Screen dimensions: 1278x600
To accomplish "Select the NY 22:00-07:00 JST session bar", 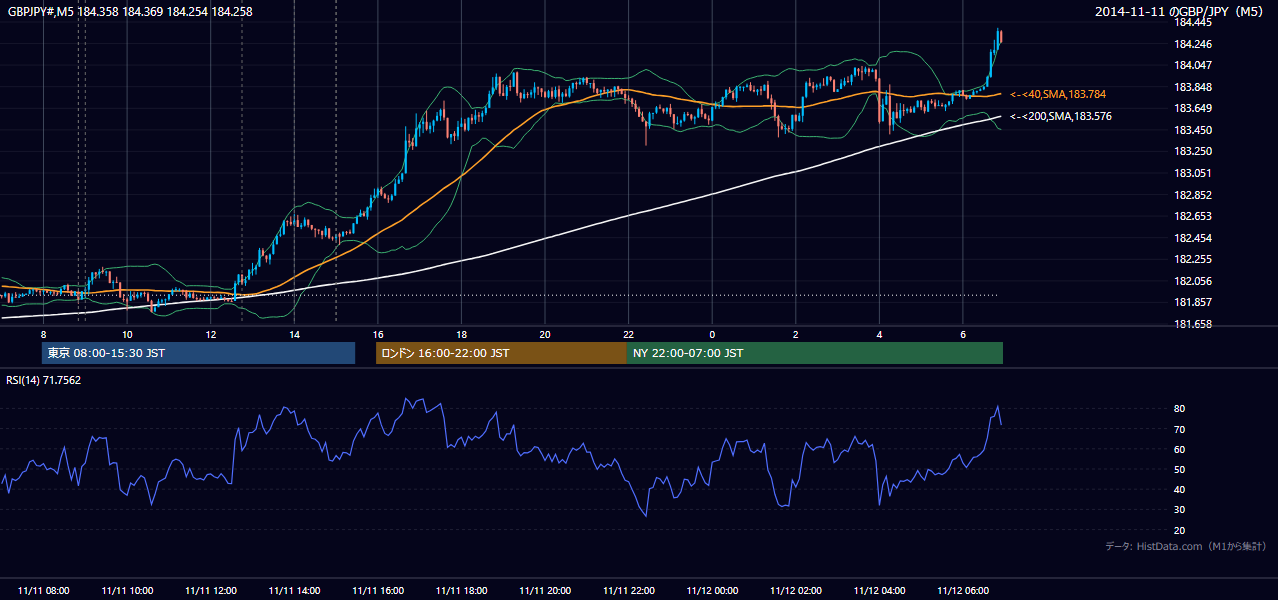I will point(815,353).
